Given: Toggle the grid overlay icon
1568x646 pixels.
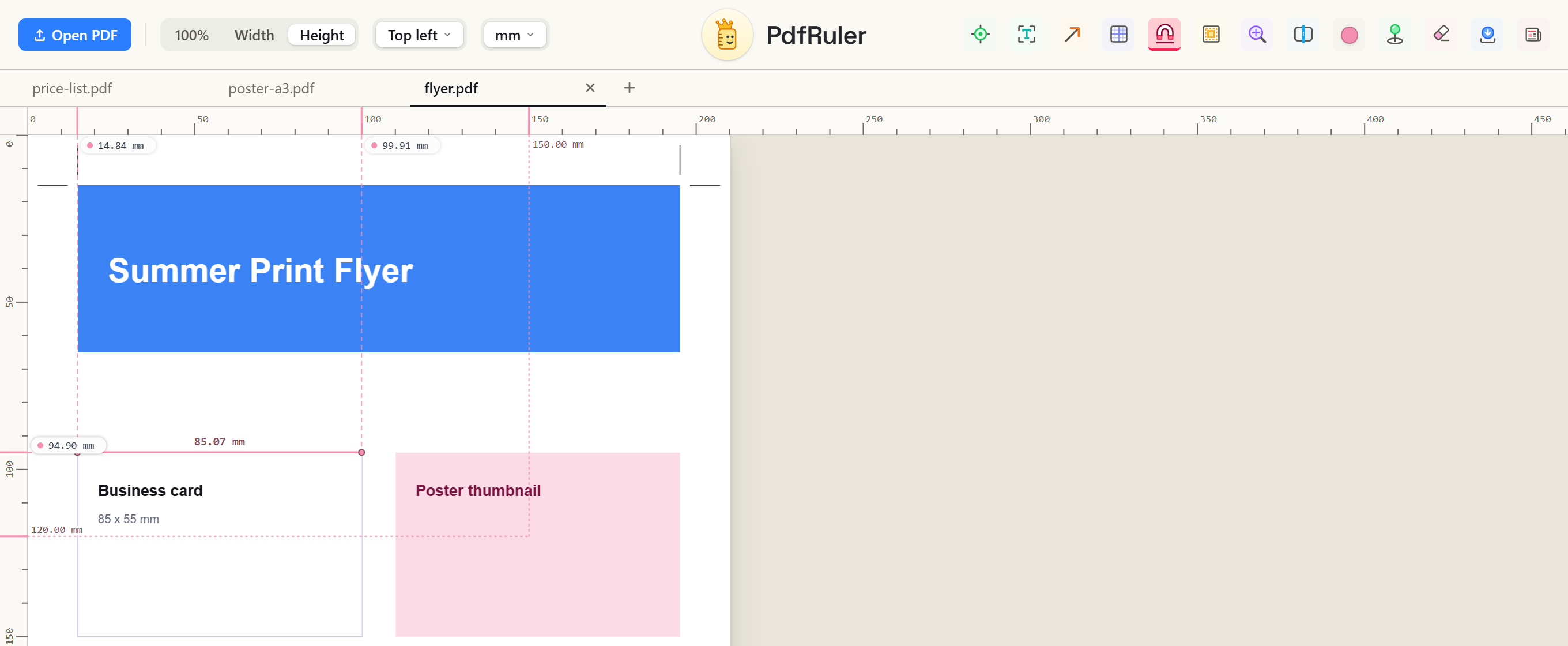Looking at the screenshot, I should (1118, 35).
